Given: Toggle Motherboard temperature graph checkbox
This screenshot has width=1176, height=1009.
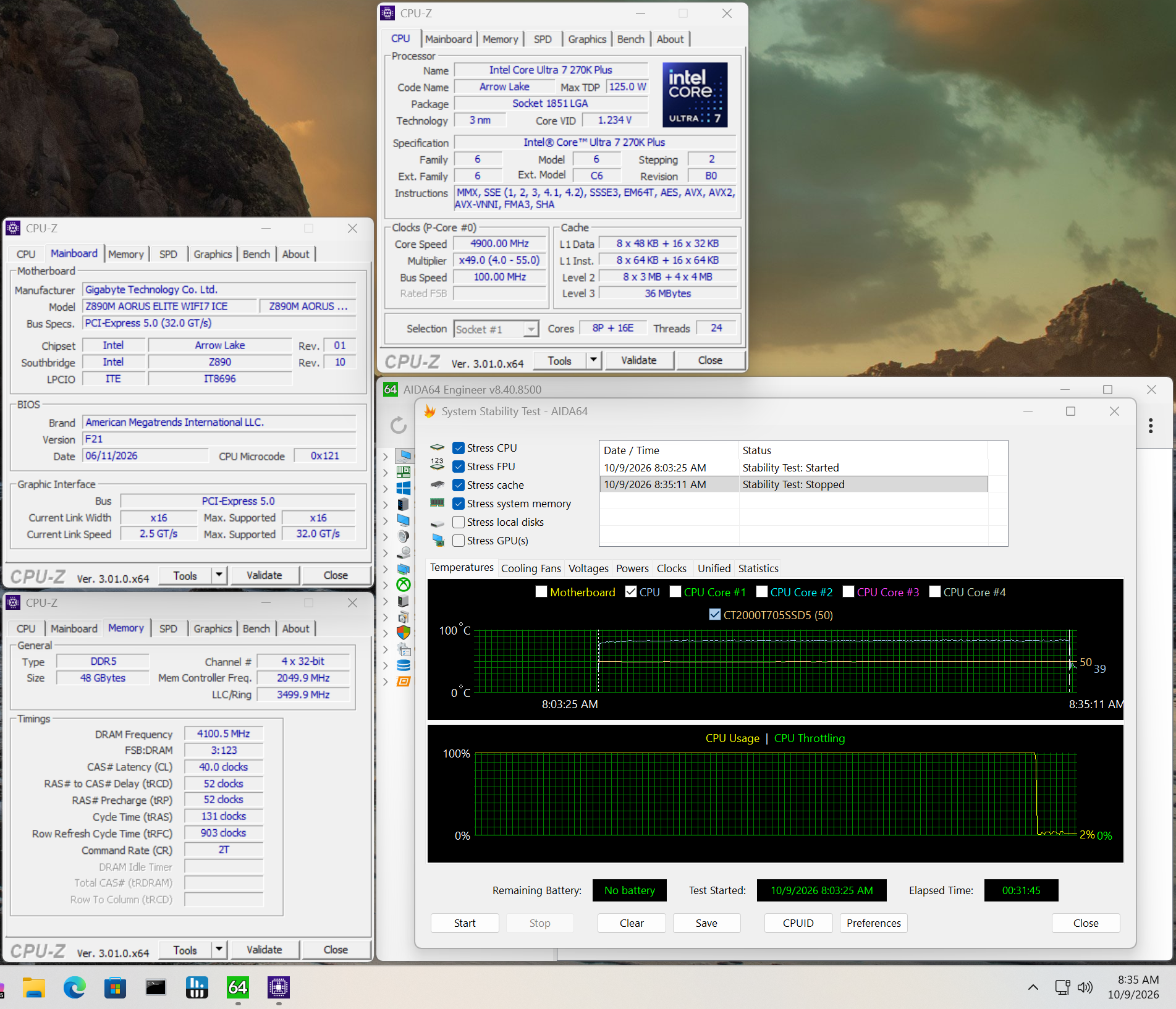Looking at the screenshot, I should coord(541,591).
